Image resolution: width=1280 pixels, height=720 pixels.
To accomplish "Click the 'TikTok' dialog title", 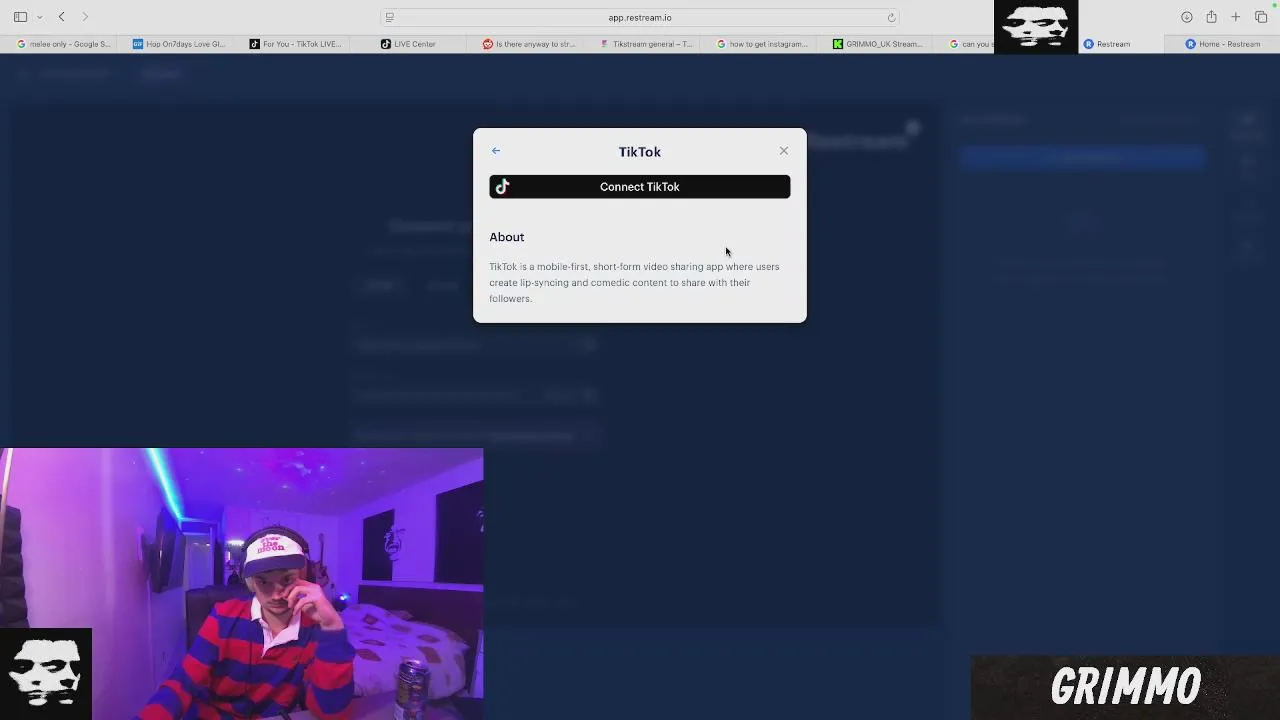I will [x=640, y=152].
